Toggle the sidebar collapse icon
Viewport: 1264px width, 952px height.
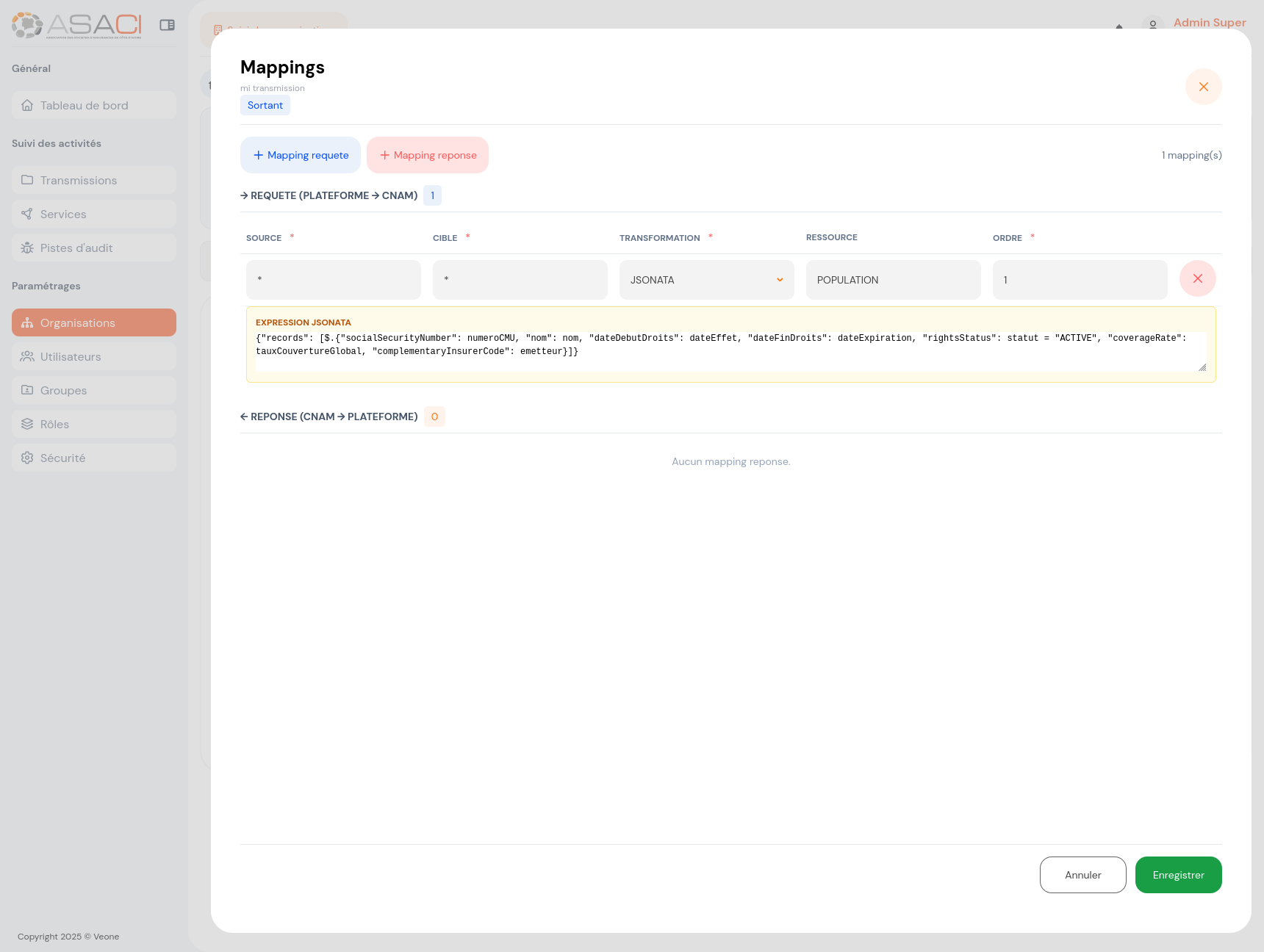[168, 25]
